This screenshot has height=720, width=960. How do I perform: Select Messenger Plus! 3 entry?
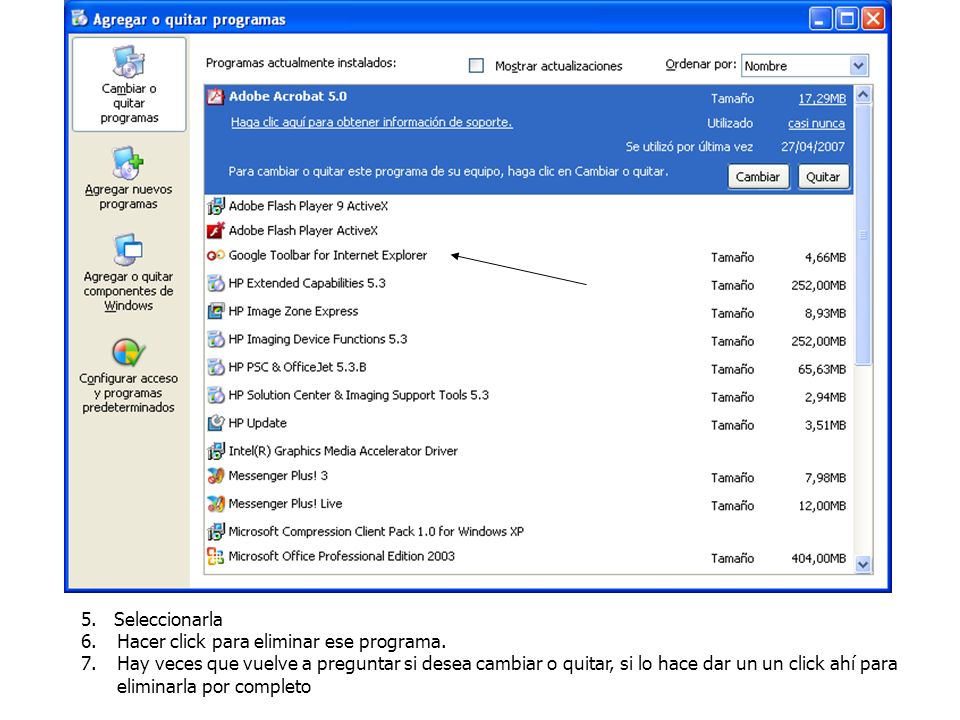click(x=529, y=476)
